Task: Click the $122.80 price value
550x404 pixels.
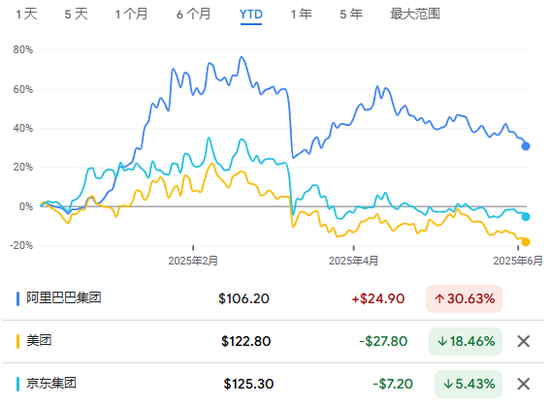Action: pos(246,341)
